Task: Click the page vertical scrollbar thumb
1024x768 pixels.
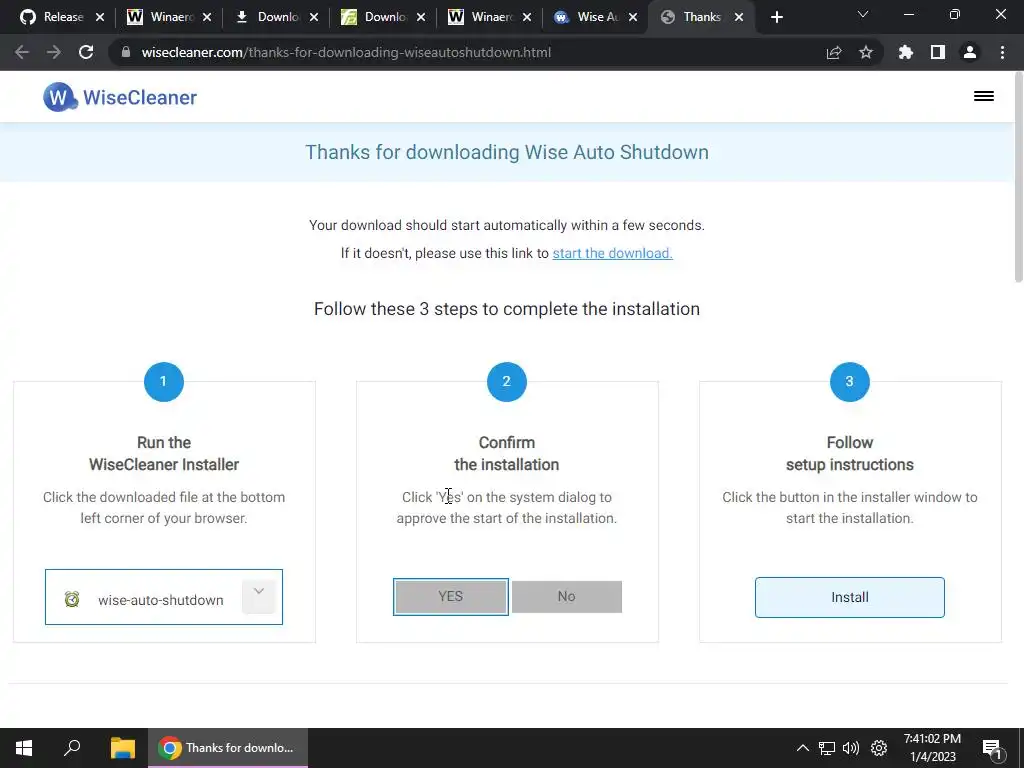Action: coord(1018,178)
